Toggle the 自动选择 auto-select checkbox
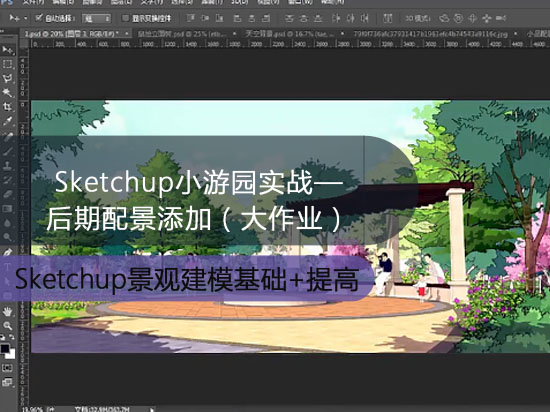550x412 pixels. [x=39, y=18]
